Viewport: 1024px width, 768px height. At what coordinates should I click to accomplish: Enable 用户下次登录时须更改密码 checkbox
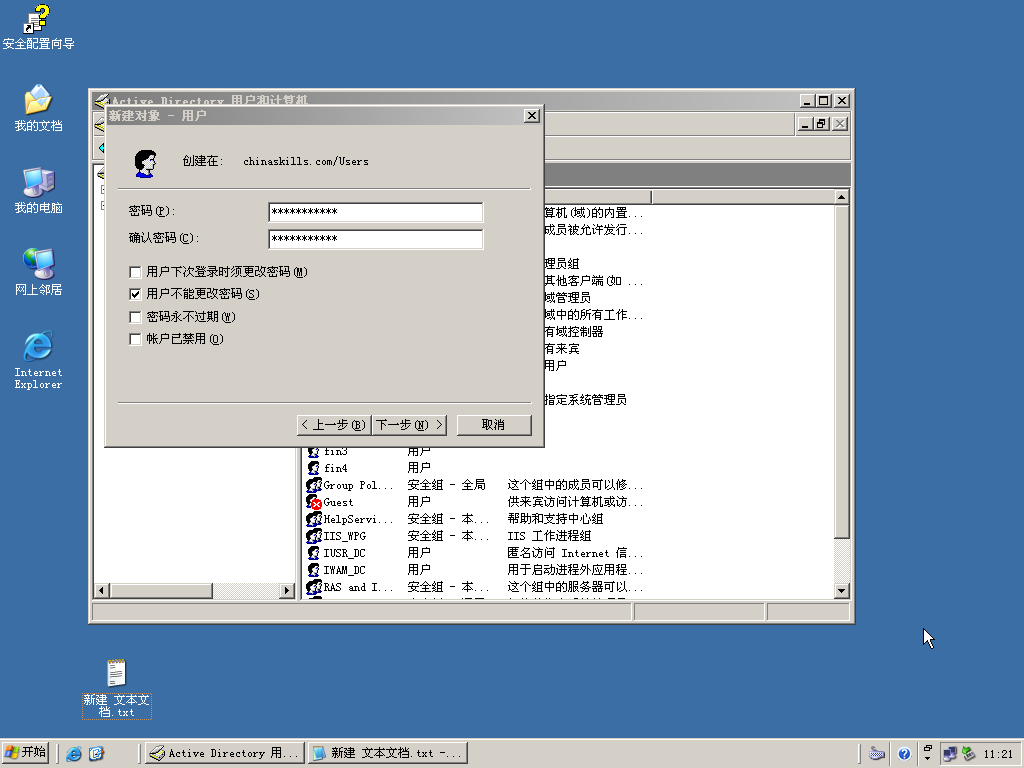(x=135, y=272)
